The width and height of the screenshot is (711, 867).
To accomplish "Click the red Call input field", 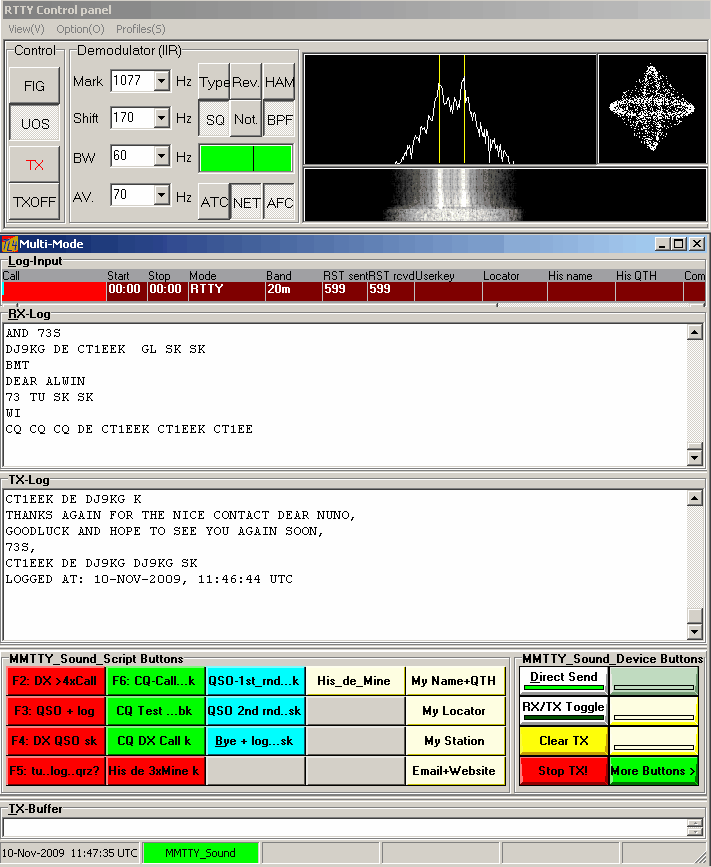I will point(54,291).
